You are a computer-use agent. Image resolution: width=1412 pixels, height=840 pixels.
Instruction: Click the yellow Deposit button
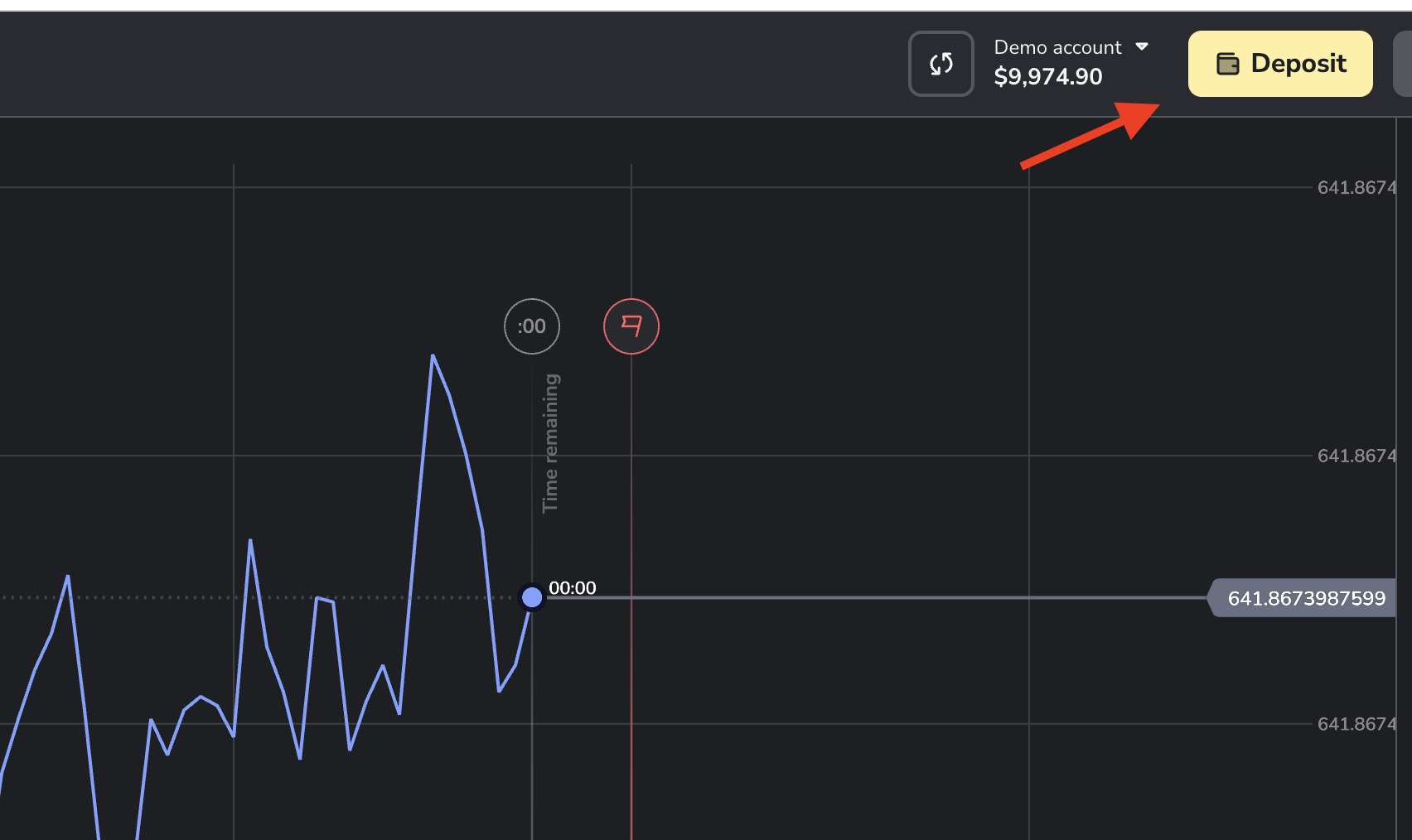click(1280, 64)
